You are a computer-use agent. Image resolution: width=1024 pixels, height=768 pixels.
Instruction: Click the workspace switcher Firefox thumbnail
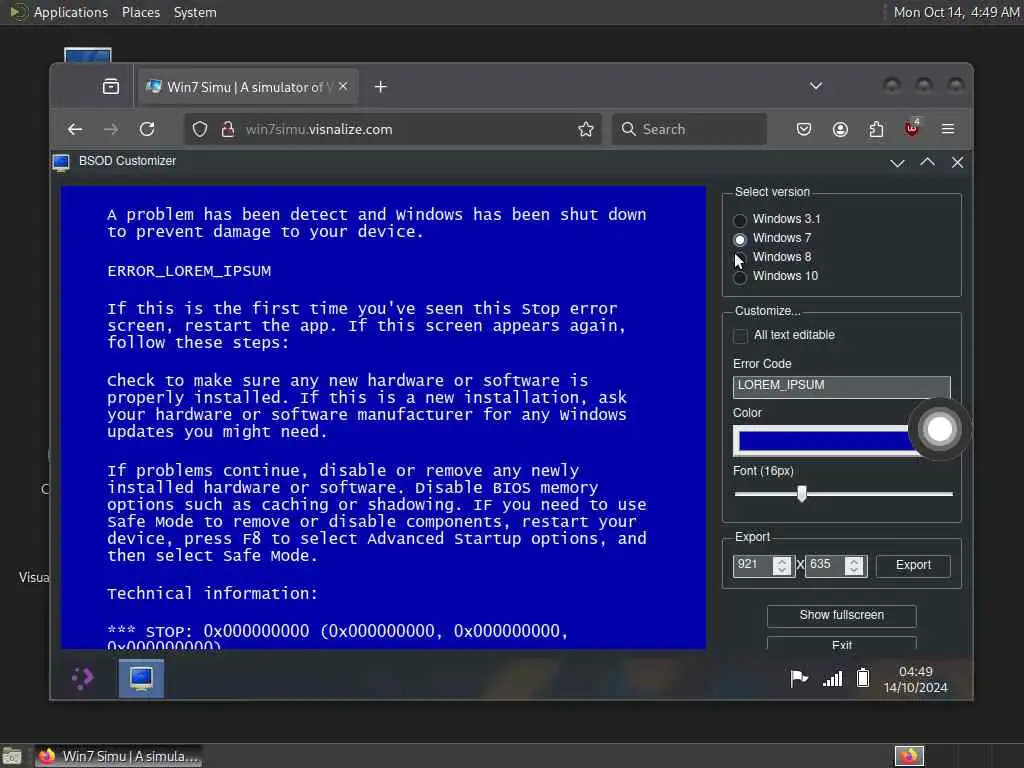[909, 756]
